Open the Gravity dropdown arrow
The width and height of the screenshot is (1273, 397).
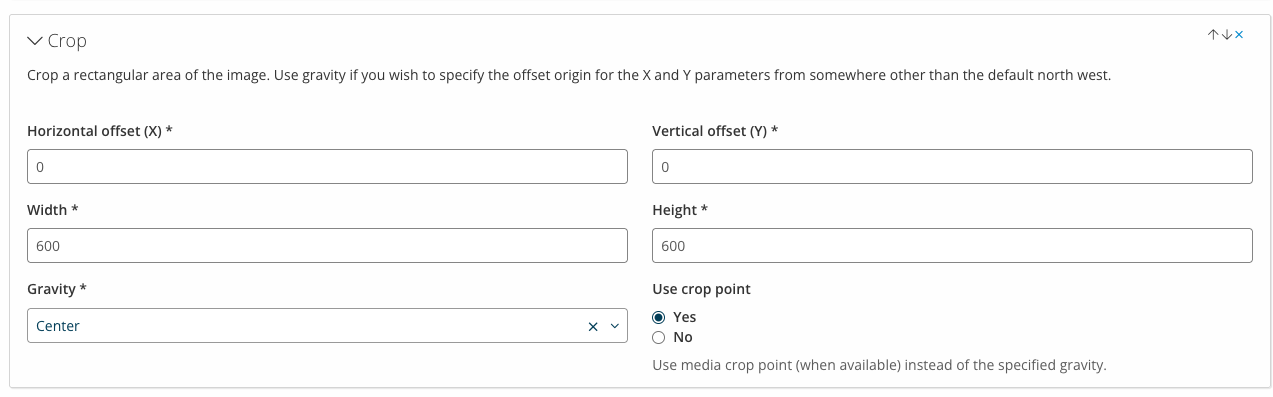tap(614, 326)
